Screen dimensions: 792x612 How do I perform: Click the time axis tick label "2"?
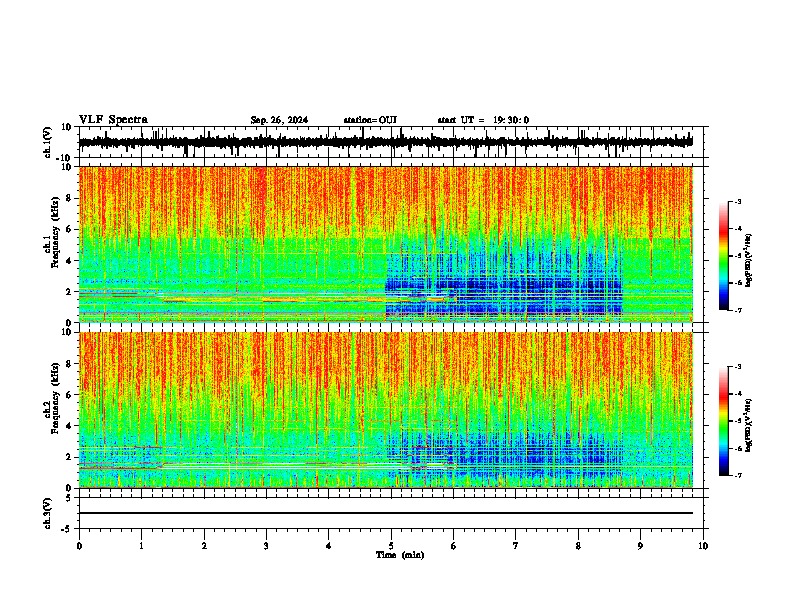204,546
